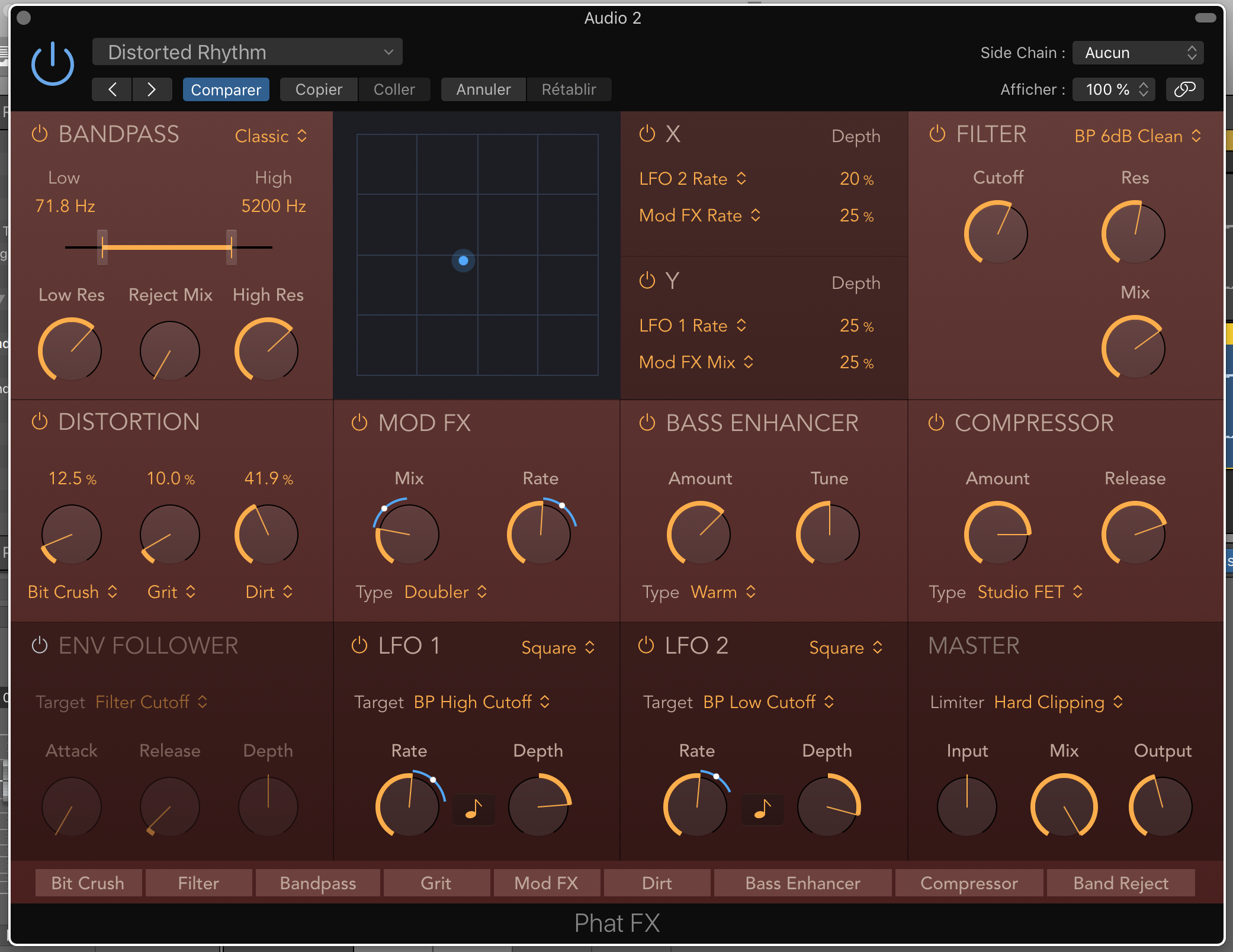1233x952 pixels.
Task: Toggle the Y modulation power
Action: (647, 280)
